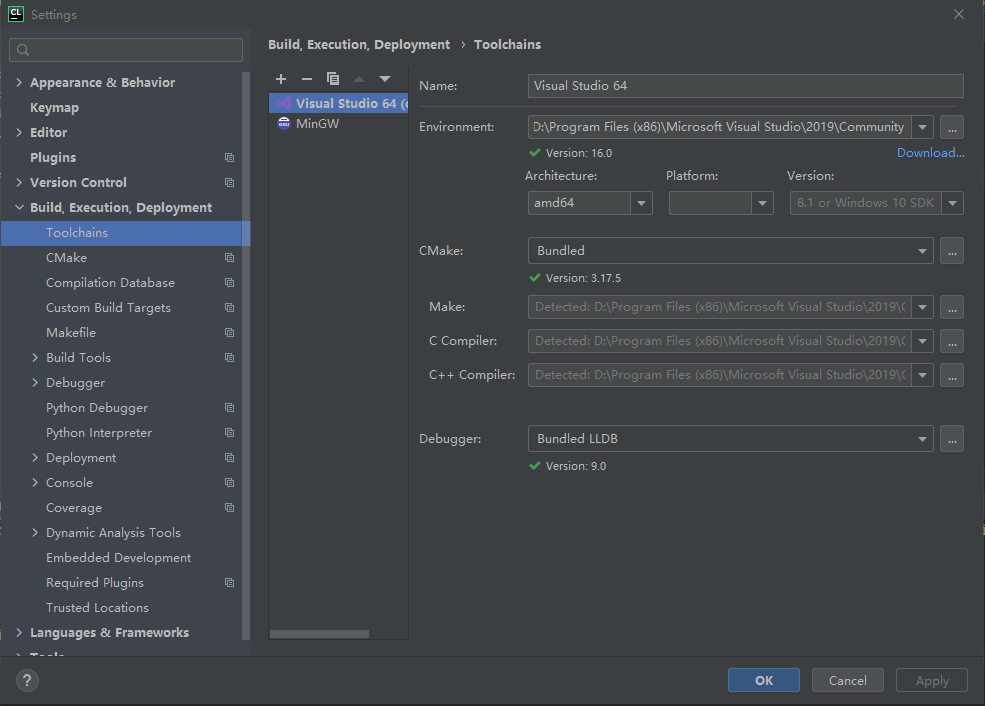The height and width of the screenshot is (706, 985).
Task: Browse for the Make executable
Action: click(x=952, y=307)
